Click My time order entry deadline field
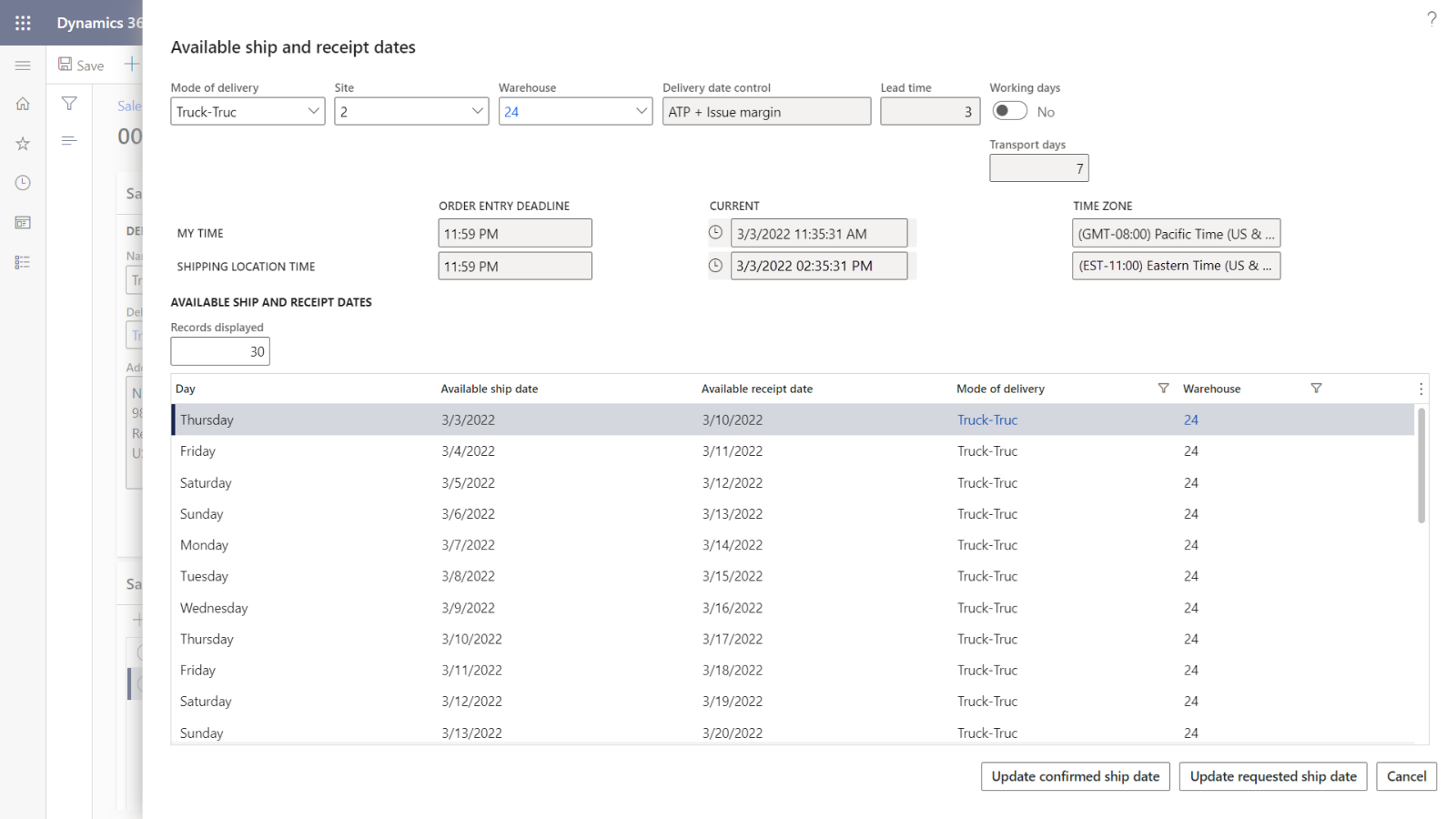This screenshot has height=819, width=1456. 515,233
